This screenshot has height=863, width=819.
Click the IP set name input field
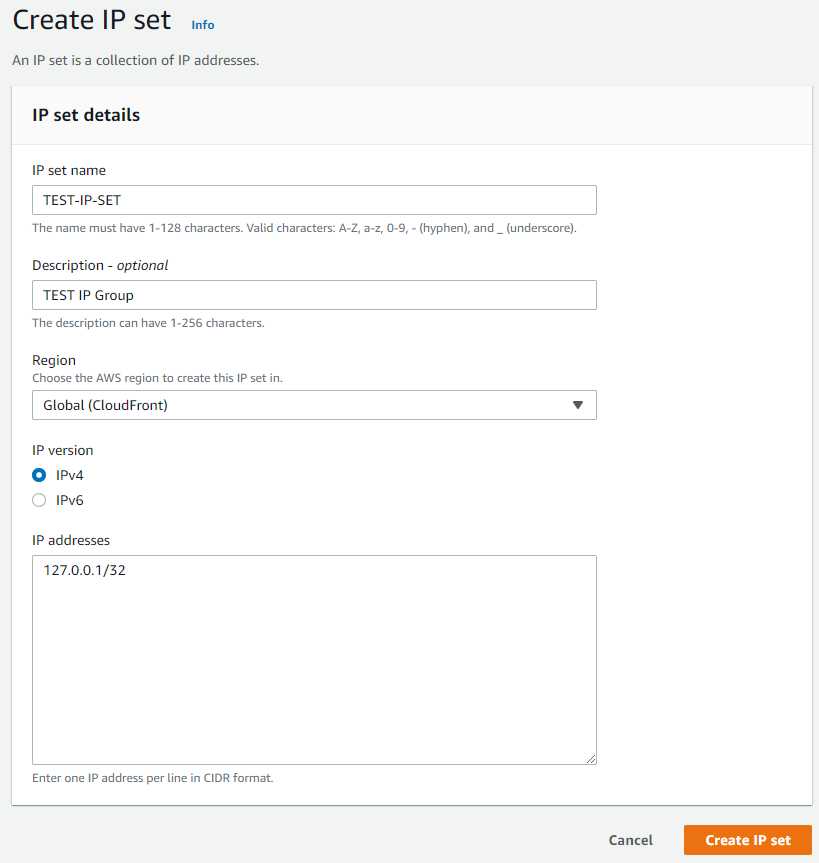tap(314, 200)
